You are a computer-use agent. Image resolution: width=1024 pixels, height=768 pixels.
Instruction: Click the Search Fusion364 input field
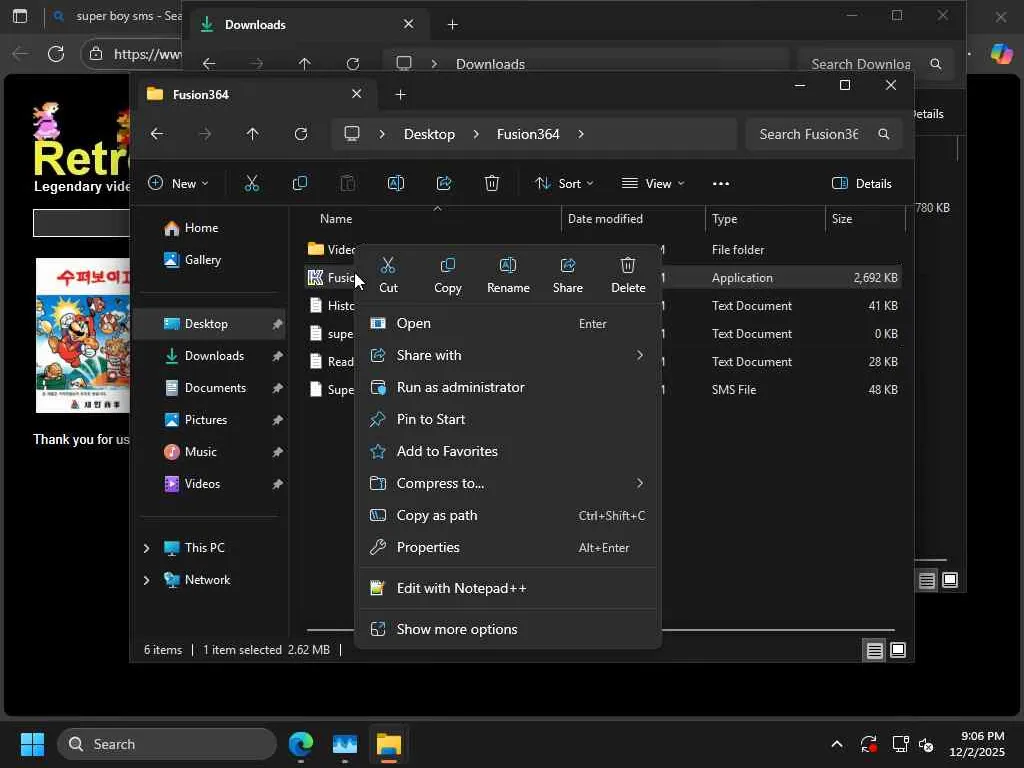point(808,134)
